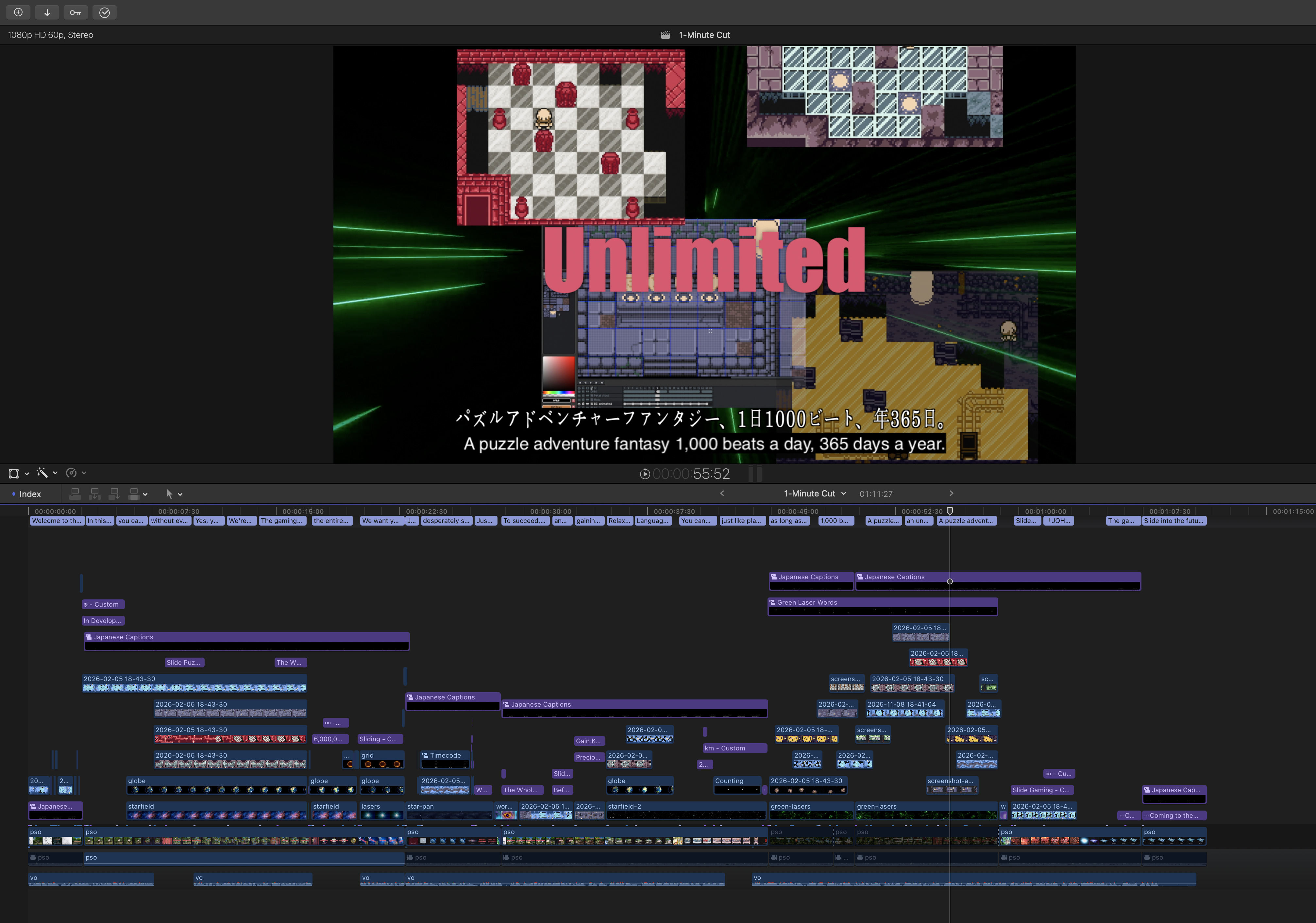Viewport: 1316px width, 923px height.
Task: Open the 1-Minute Cut project dropdown
Action: pos(815,493)
